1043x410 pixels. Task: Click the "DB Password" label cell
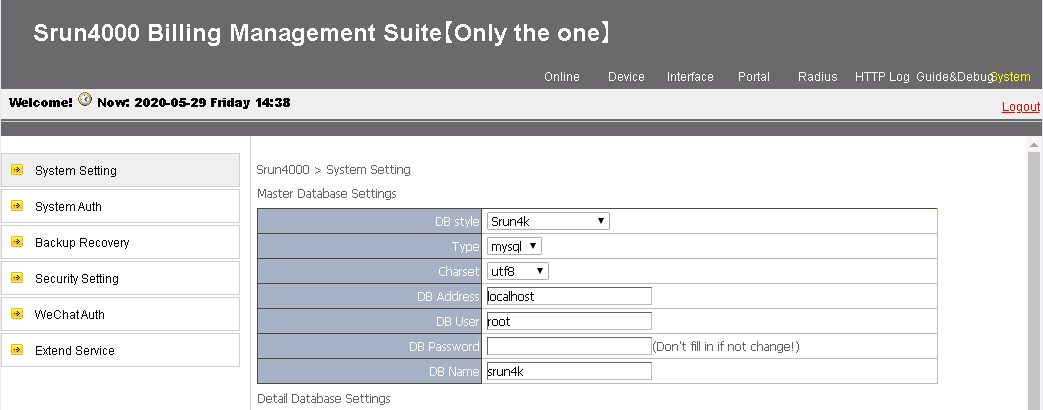click(369, 346)
